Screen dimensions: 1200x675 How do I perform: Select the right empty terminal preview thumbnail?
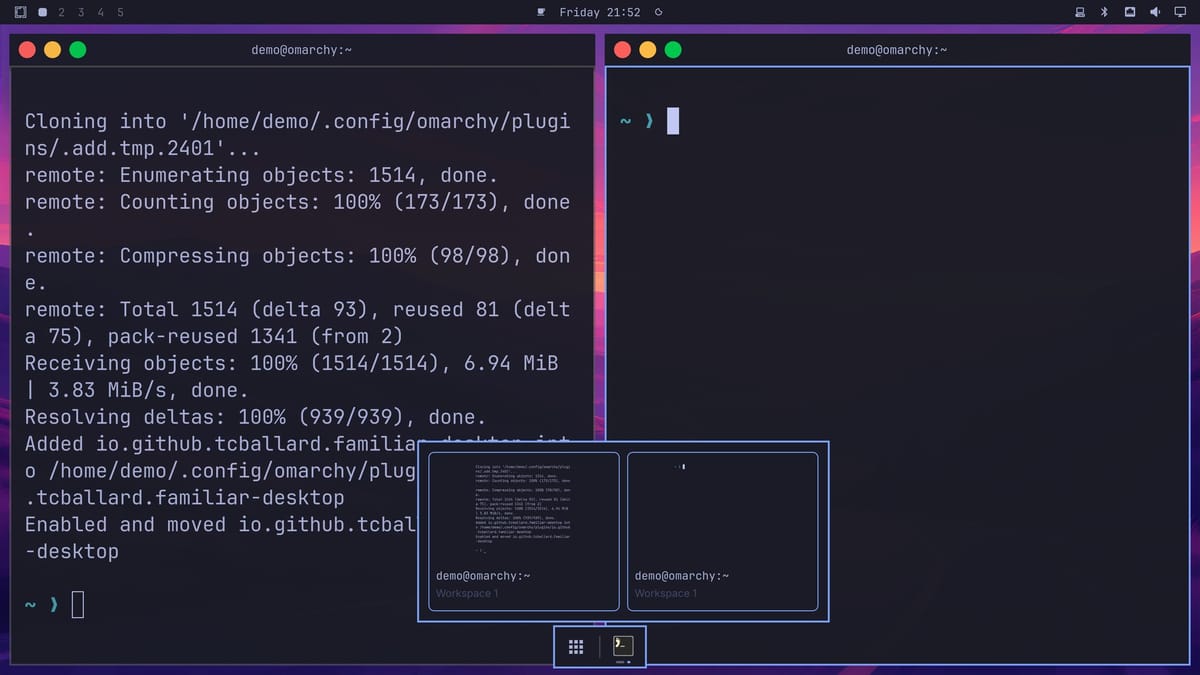(x=722, y=531)
